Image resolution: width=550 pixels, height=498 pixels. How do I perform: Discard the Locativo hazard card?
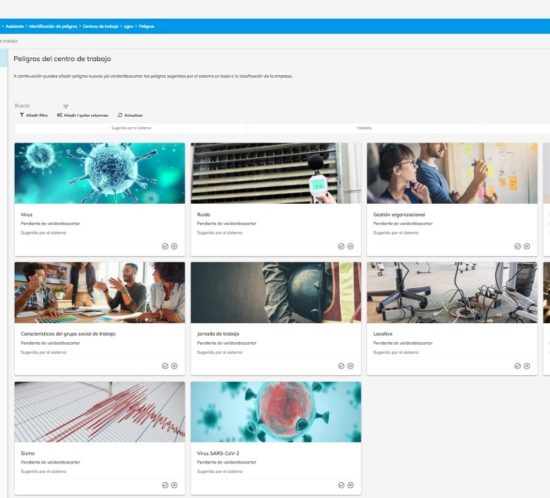[526, 366]
